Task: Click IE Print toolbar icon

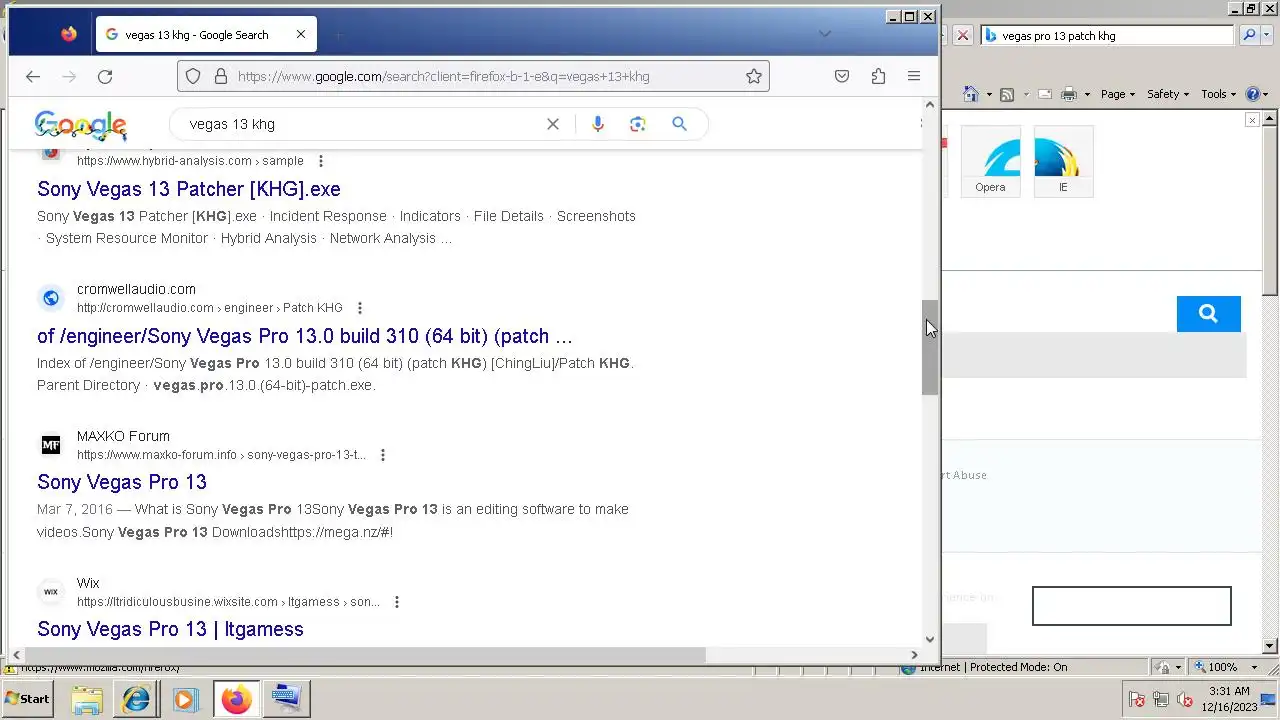Action: pos(1068,94)
